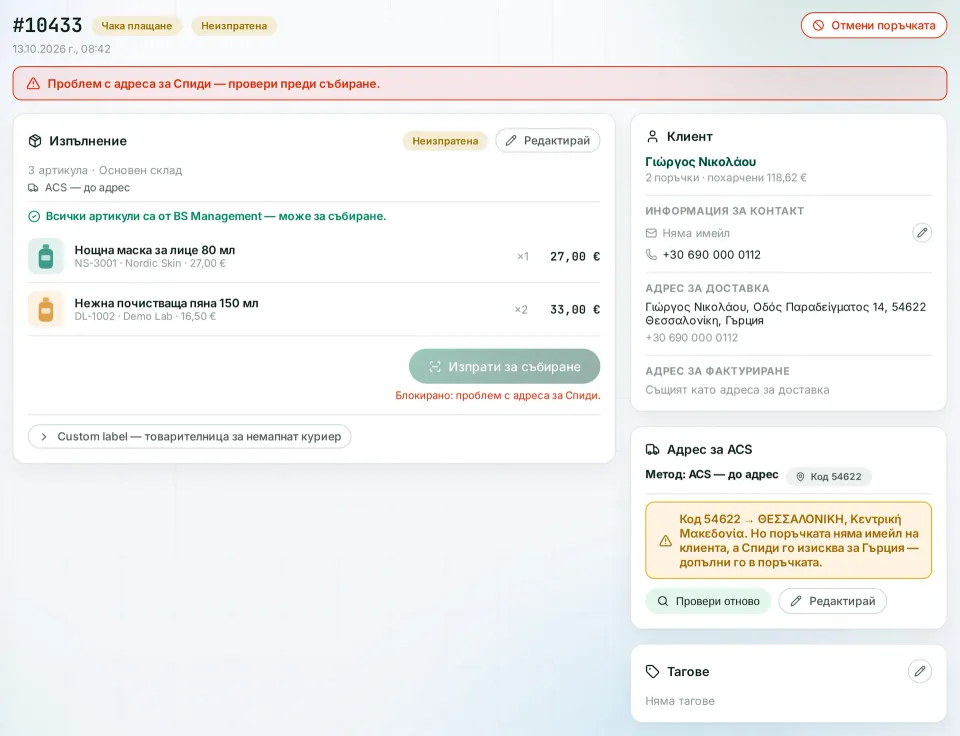This screenshot has width=960, height=736.
Task: Click the tag icon beside Тагове
Action: [653, 672]
